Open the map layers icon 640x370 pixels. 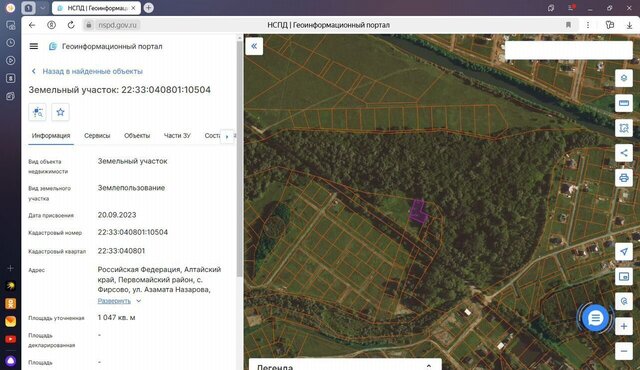pos(624,78)
